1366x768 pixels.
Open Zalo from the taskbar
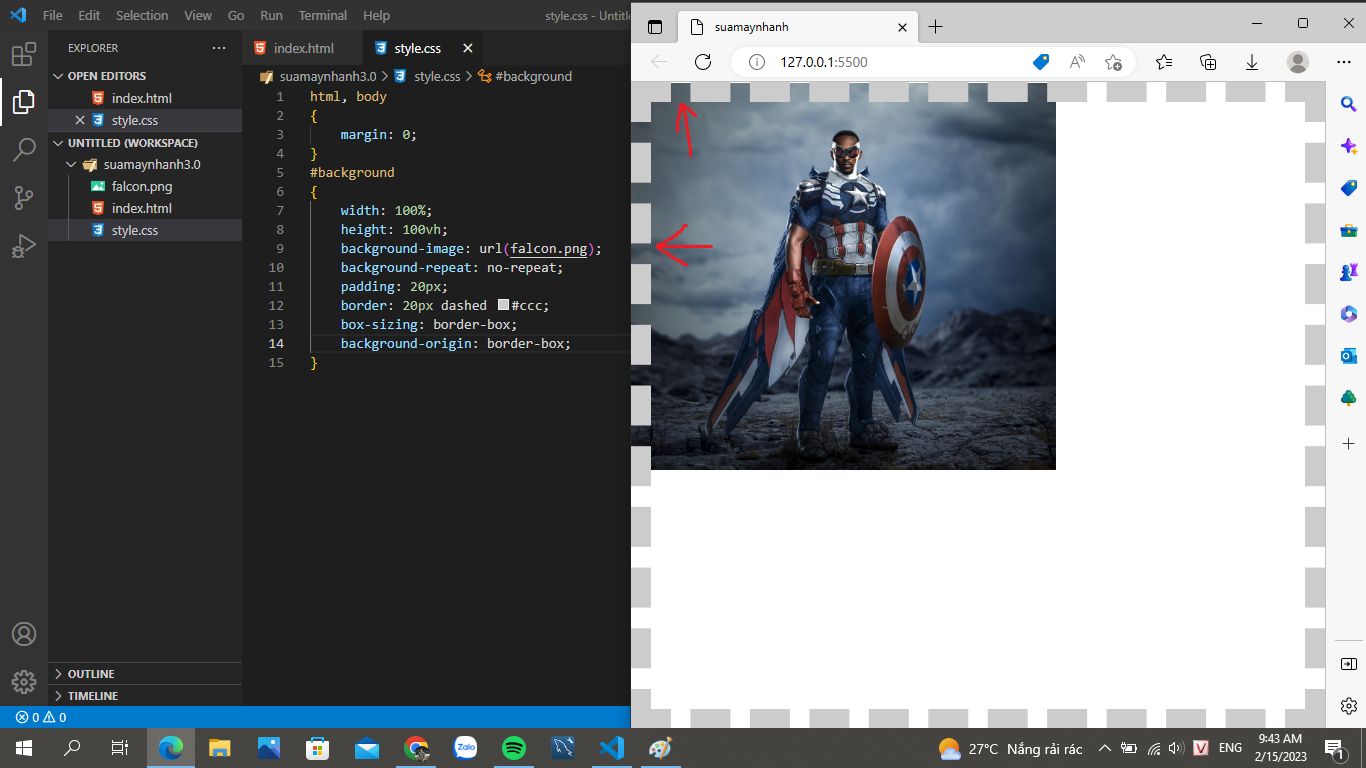point(466,748)
